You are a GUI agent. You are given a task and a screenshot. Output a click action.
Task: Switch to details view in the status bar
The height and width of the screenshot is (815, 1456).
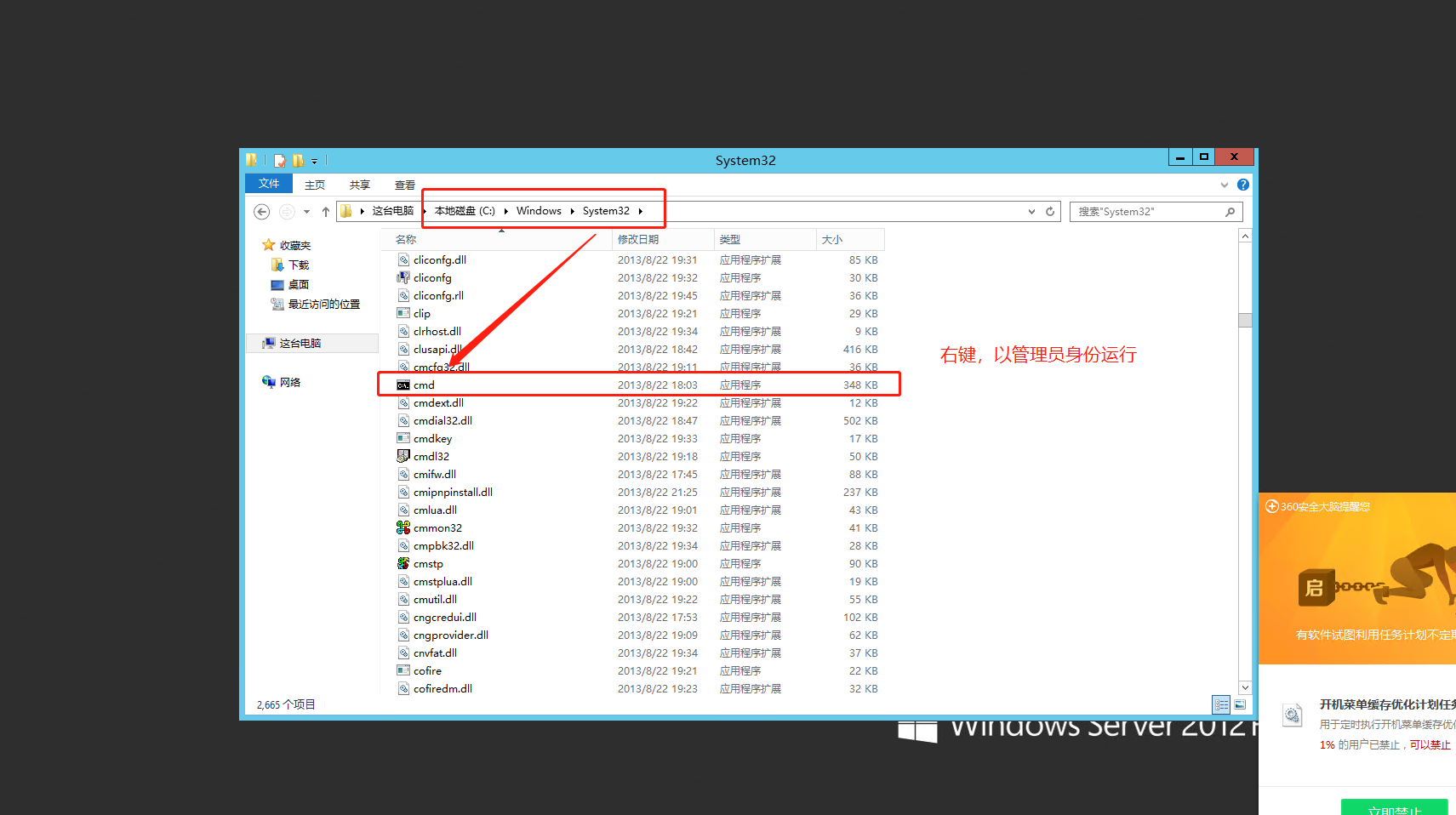tap(1221, 704)
